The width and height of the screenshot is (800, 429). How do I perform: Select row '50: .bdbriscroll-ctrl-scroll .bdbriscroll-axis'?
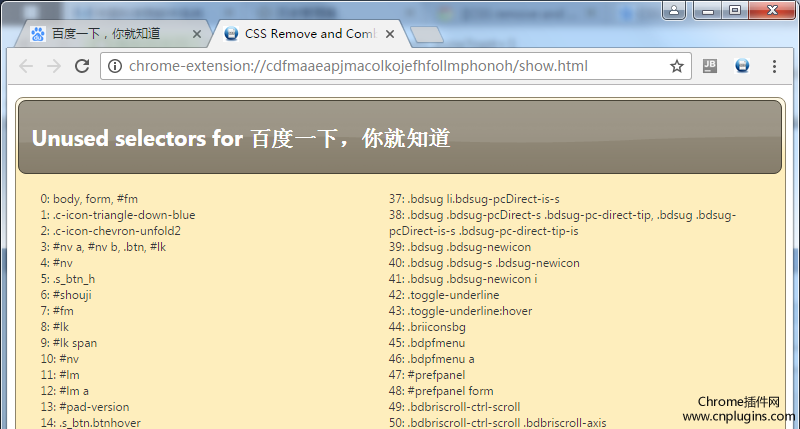click(x=497, y=422)
